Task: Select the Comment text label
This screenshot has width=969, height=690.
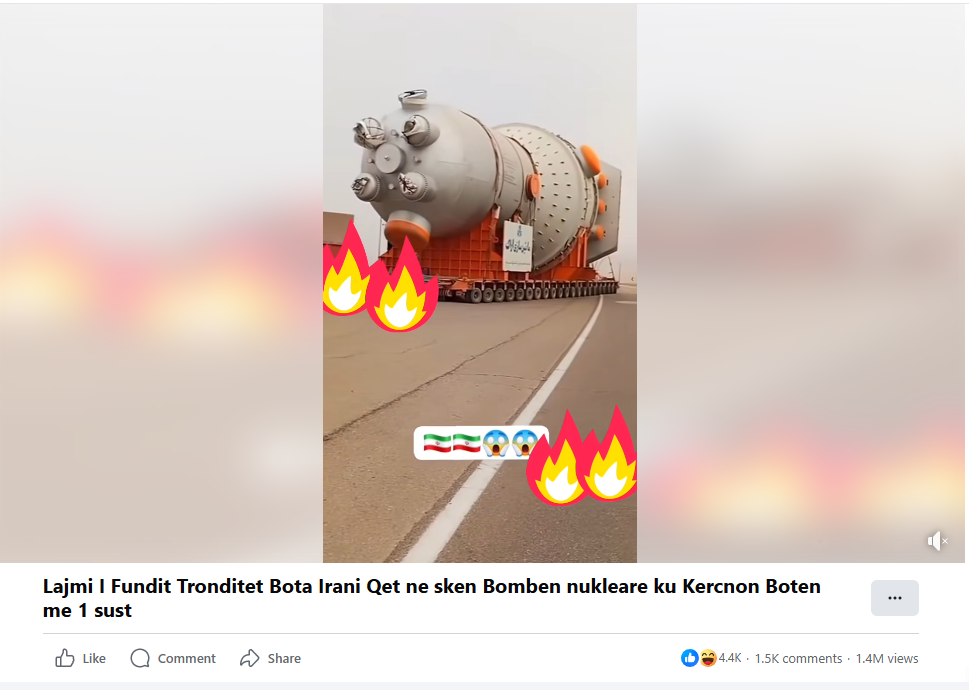Action: coord(187,658)
